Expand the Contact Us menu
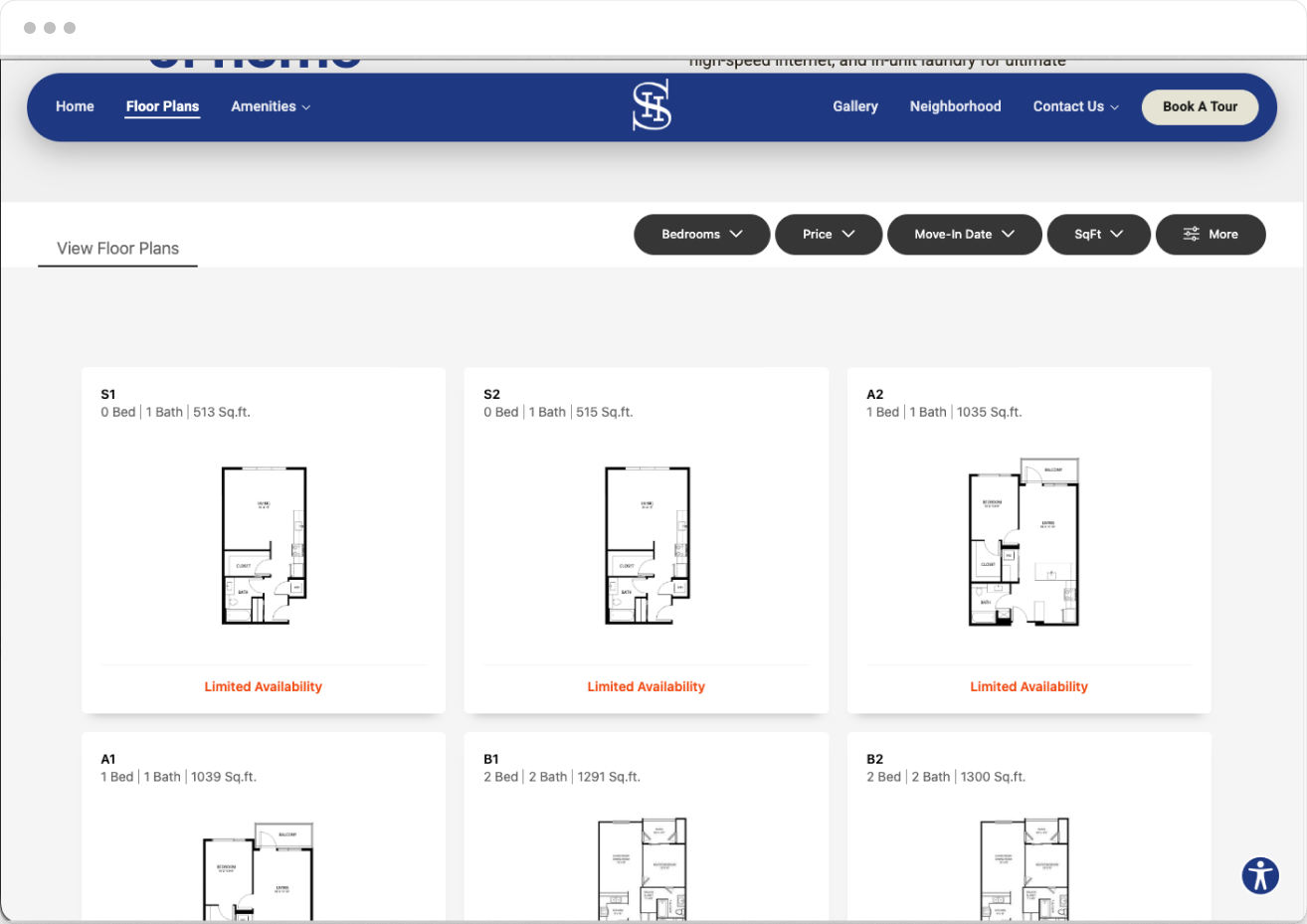1307x924 pixels. (x=1075, y=106)
